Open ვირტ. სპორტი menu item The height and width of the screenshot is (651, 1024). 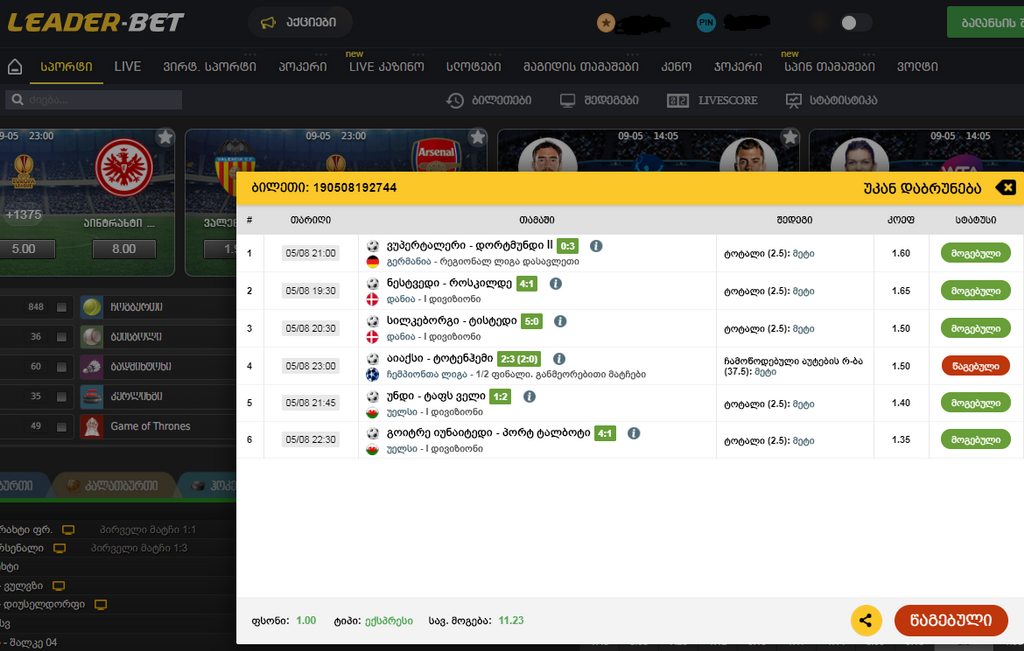pos(210,67)
